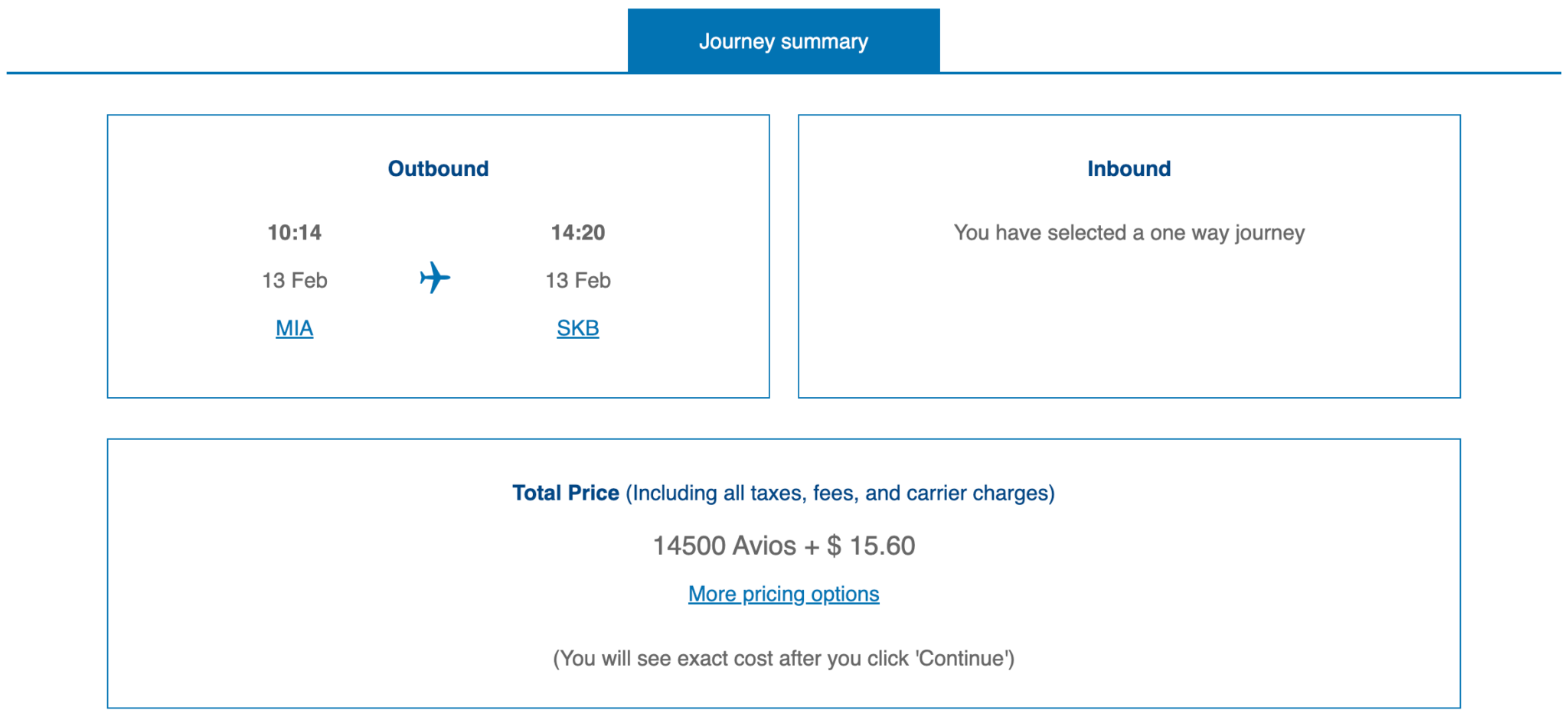Select the outbound arrival date 13 Feb
This screenshot has width=1568, height=720.
577,280
